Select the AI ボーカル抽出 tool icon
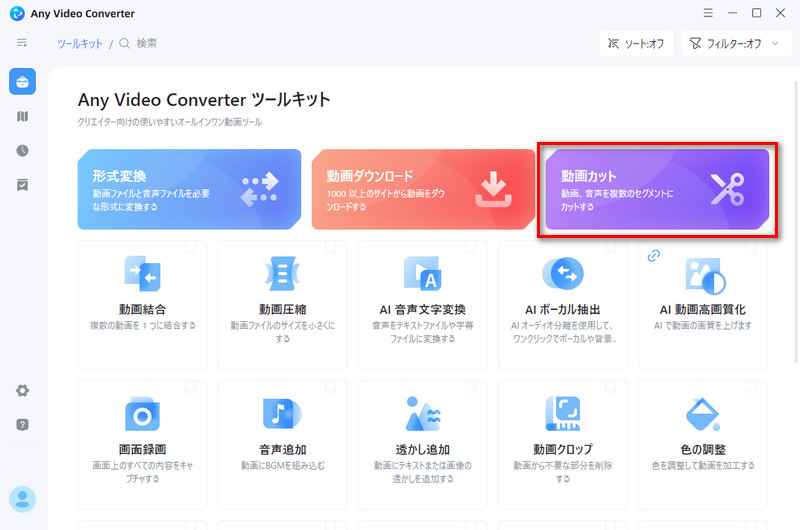 click(563, 273)
